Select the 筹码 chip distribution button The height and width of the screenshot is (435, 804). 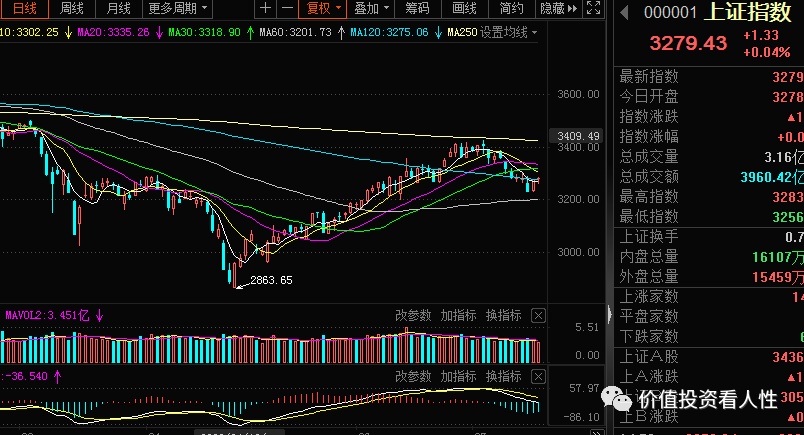(417, 8)
